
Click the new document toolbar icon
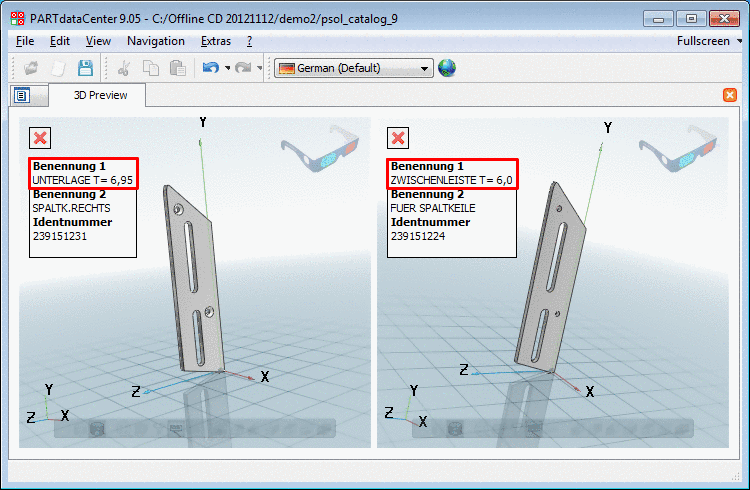[58, 68]
